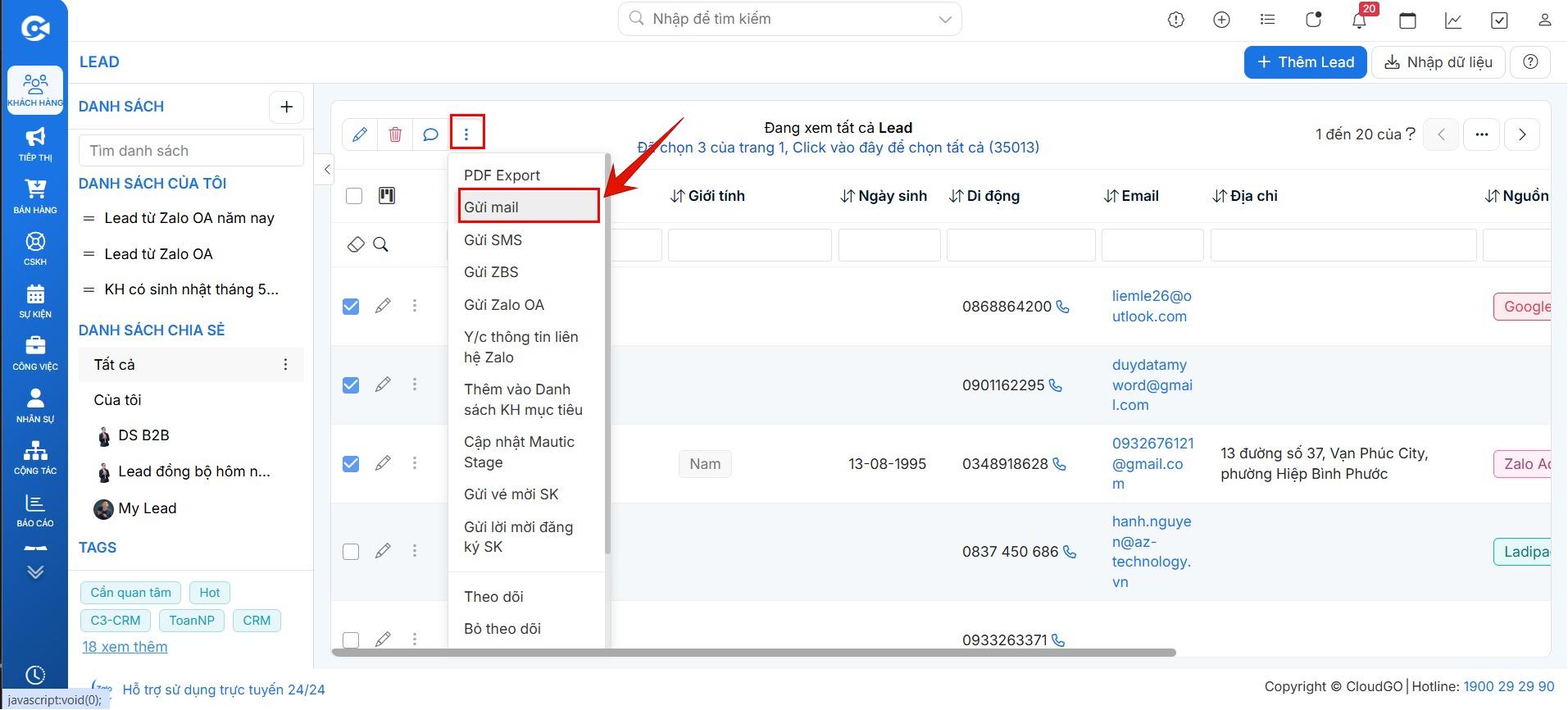This screenshot has width=1568, height=710.
Task: Sort by Ngày sinh column
Action: click(x=884, y=196)
